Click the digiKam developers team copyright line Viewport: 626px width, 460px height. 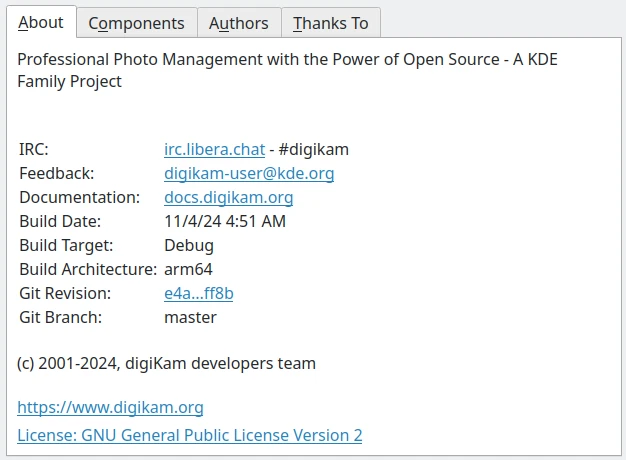pos(166,364)
